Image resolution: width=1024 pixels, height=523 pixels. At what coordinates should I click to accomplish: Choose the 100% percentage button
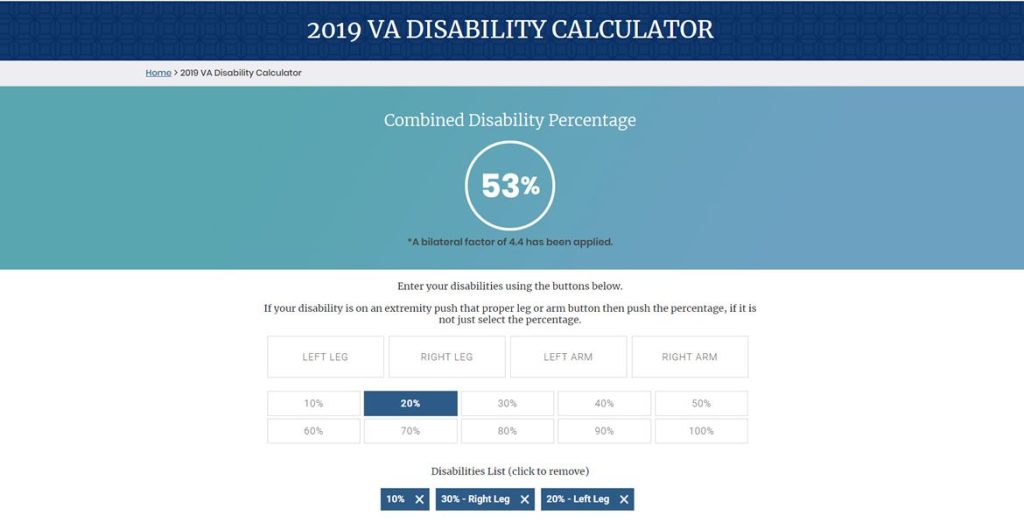point(701,431)
